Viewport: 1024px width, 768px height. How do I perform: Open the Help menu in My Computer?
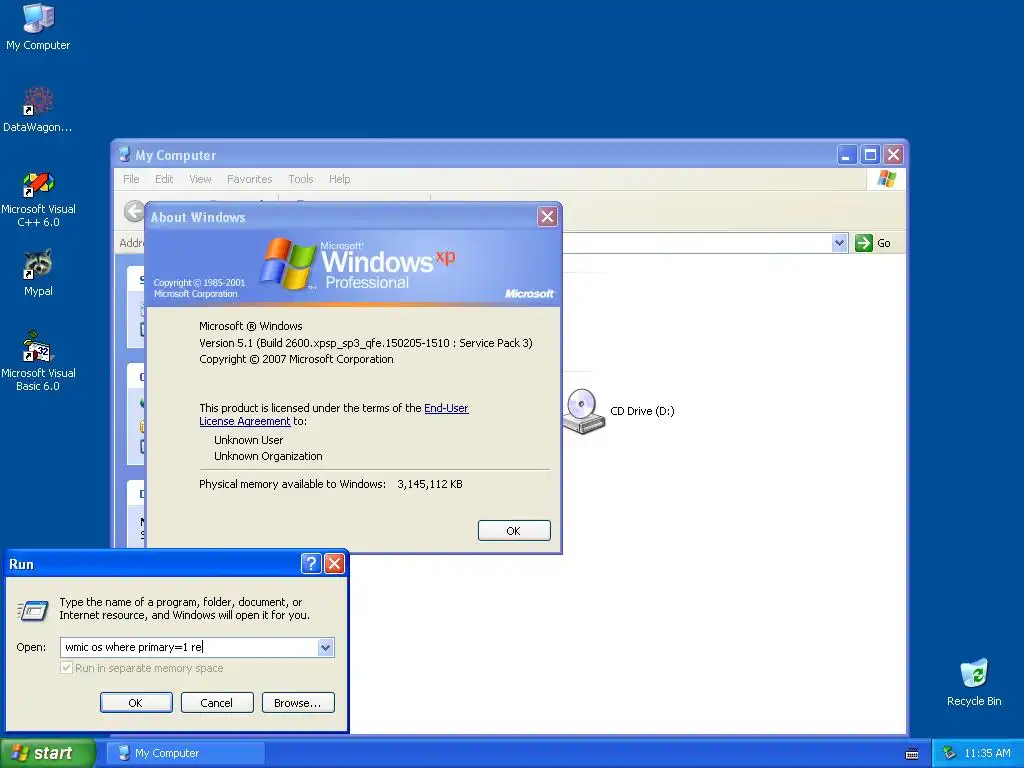click(x=340, y=179)
